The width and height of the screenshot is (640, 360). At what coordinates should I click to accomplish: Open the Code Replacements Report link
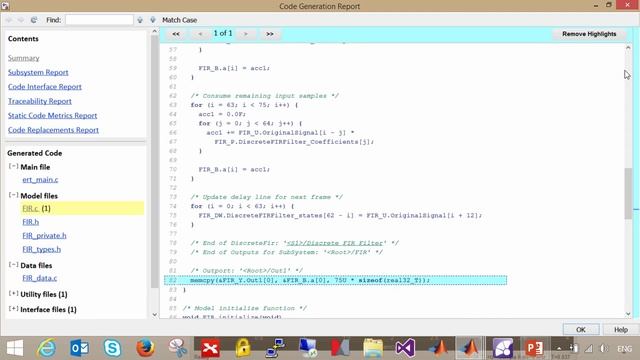point(53,130)
